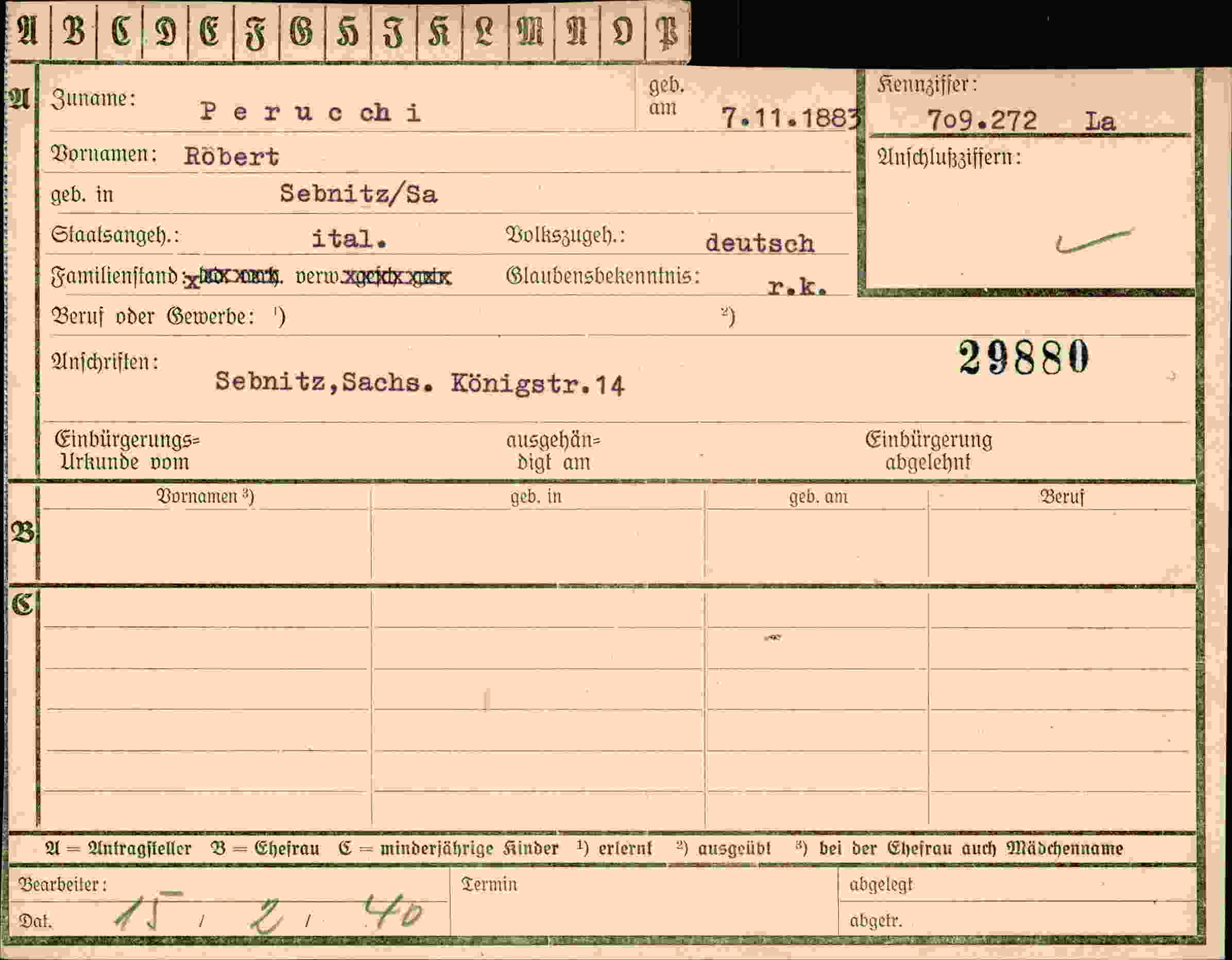Click the legend entry 'C = minderjährige Kinder'
Screen dimensions: 1232x960
tap(449, 848)
